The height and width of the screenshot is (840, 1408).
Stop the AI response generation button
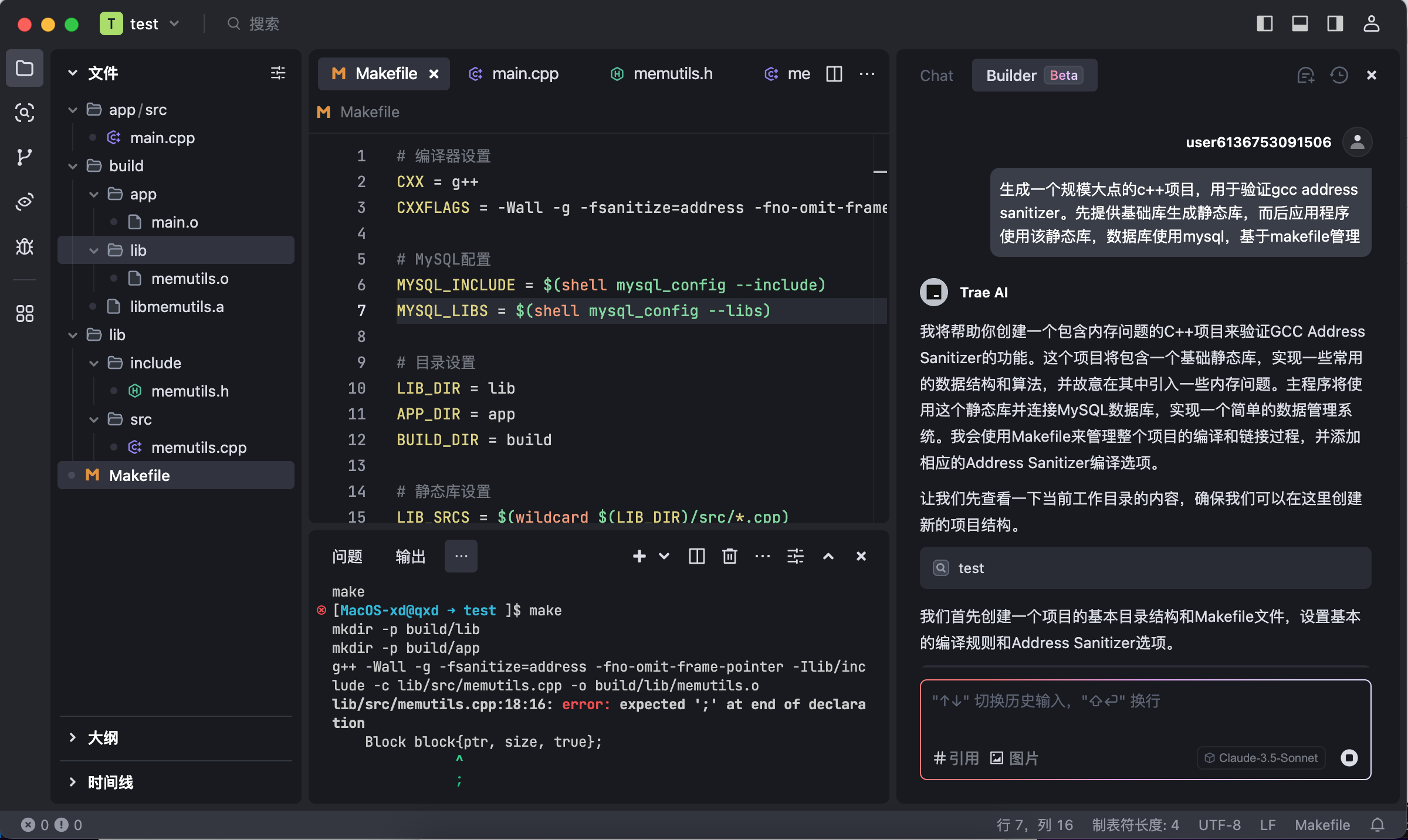[x=1349, y=758]
